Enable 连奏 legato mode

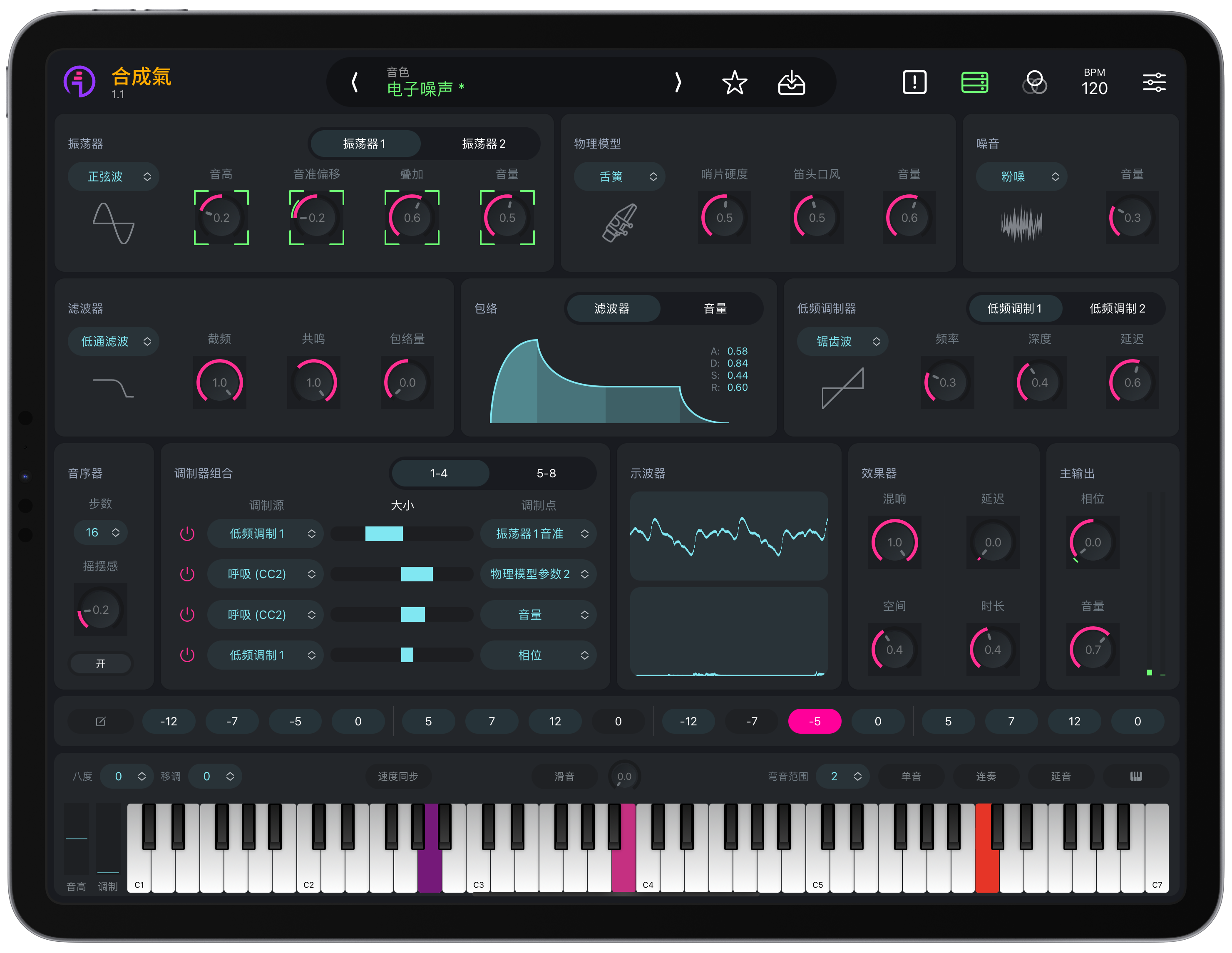tap(986, 777)
